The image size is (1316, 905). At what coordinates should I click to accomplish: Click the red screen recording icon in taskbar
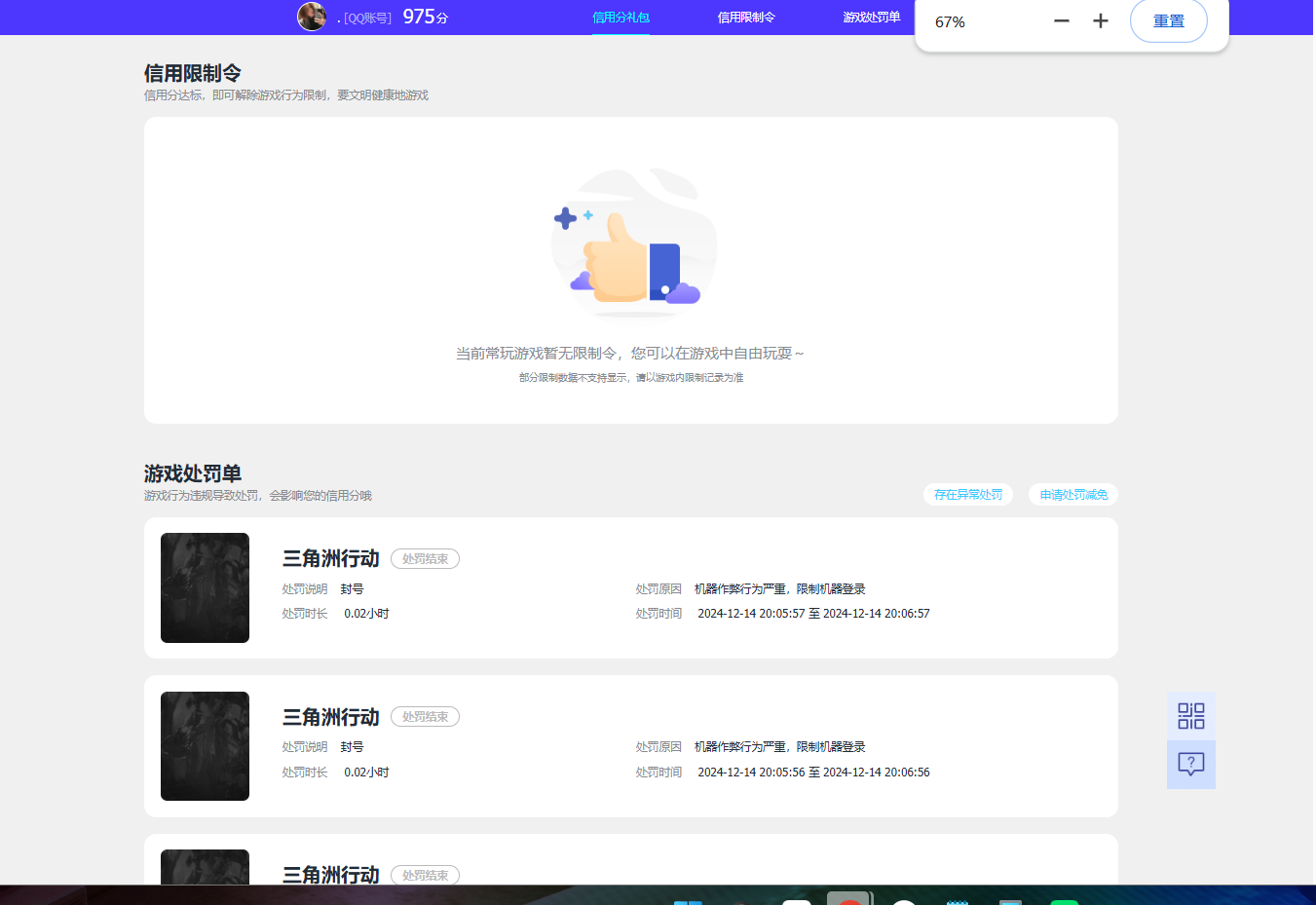849,898
